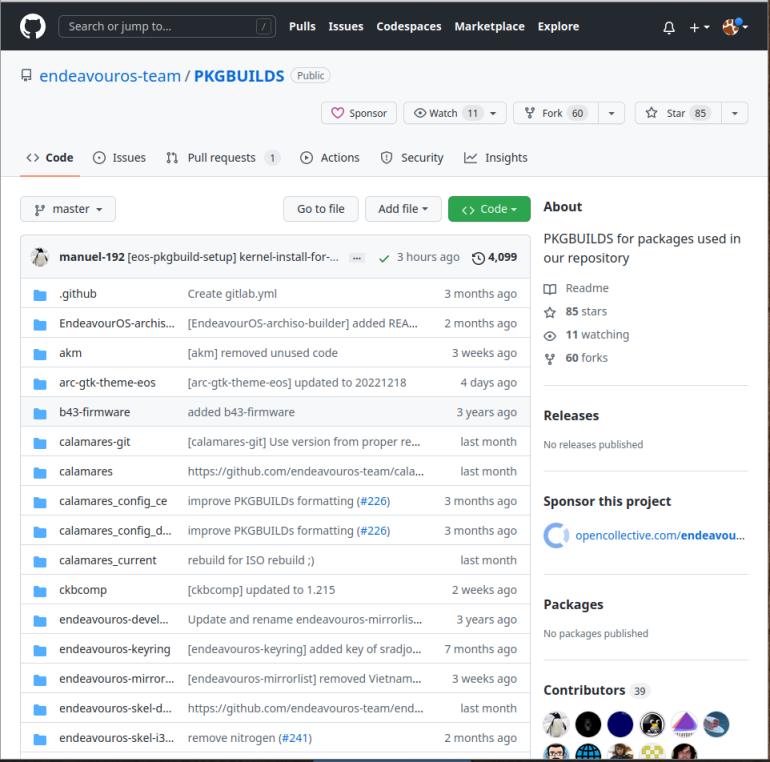Click the Sponsor heart button
The width and height of the screenshot is (770, 762).
(358, 113)
